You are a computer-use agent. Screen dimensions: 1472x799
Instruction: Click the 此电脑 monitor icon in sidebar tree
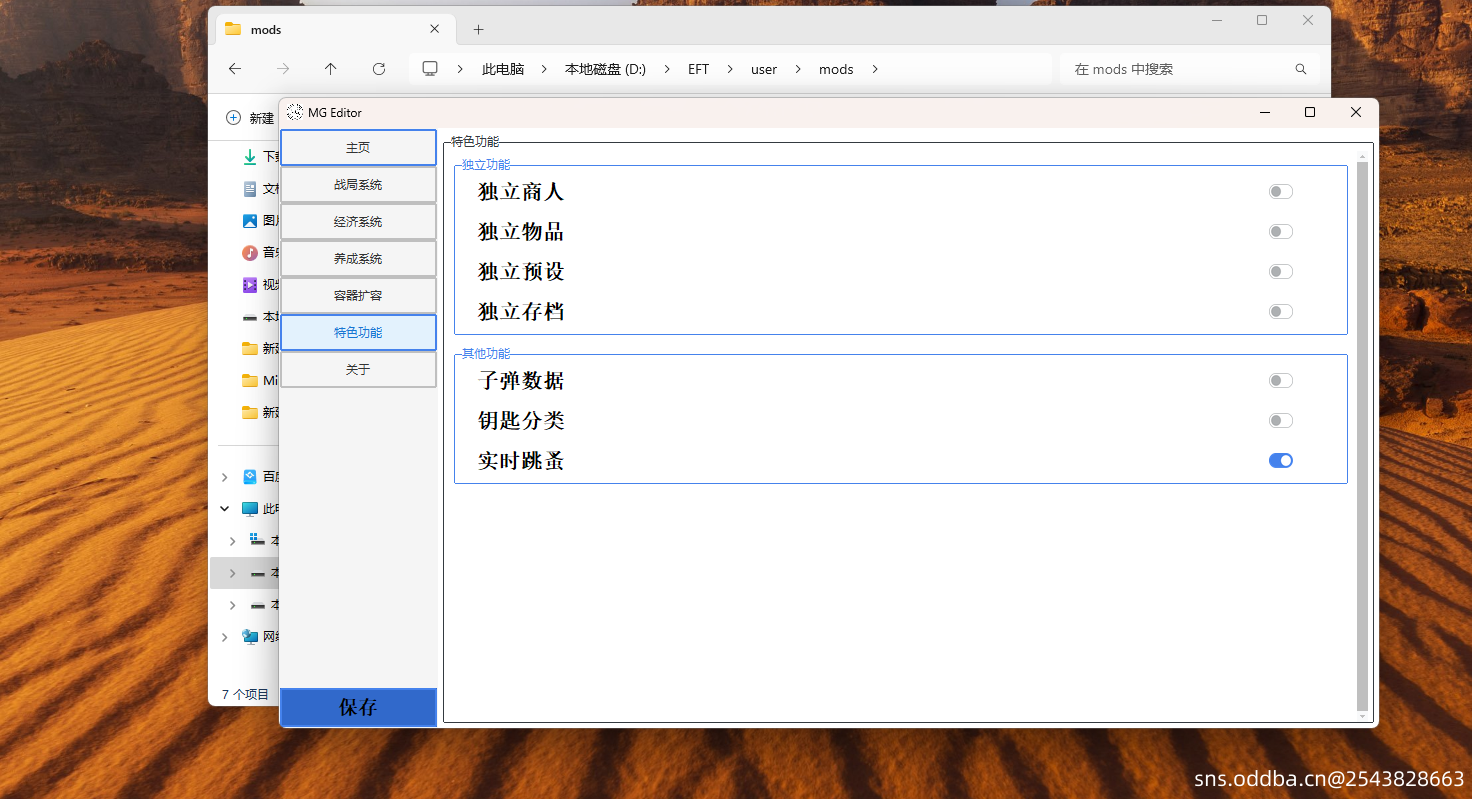tap(250, 509)
